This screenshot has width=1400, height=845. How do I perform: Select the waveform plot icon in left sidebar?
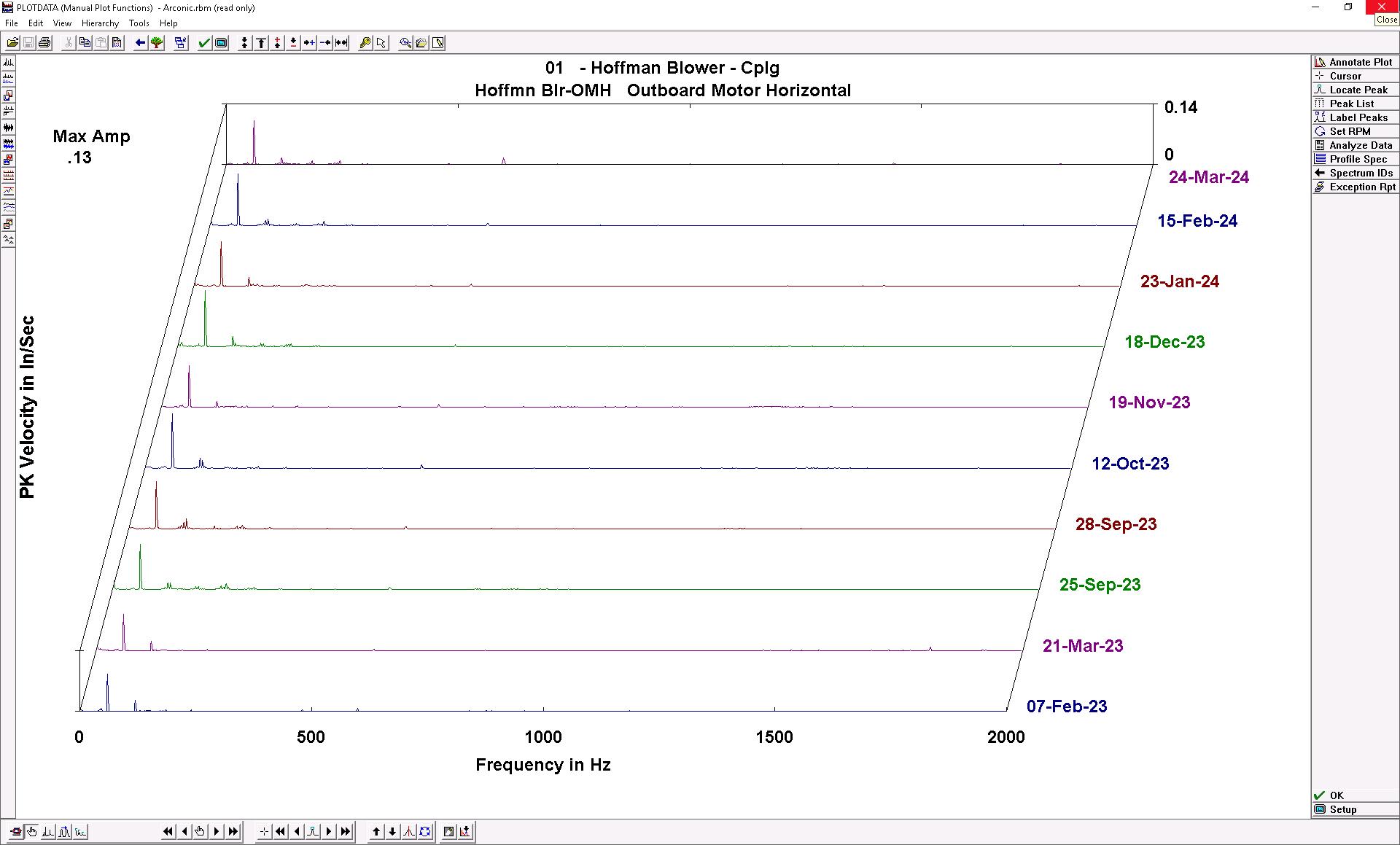(8, 128)
